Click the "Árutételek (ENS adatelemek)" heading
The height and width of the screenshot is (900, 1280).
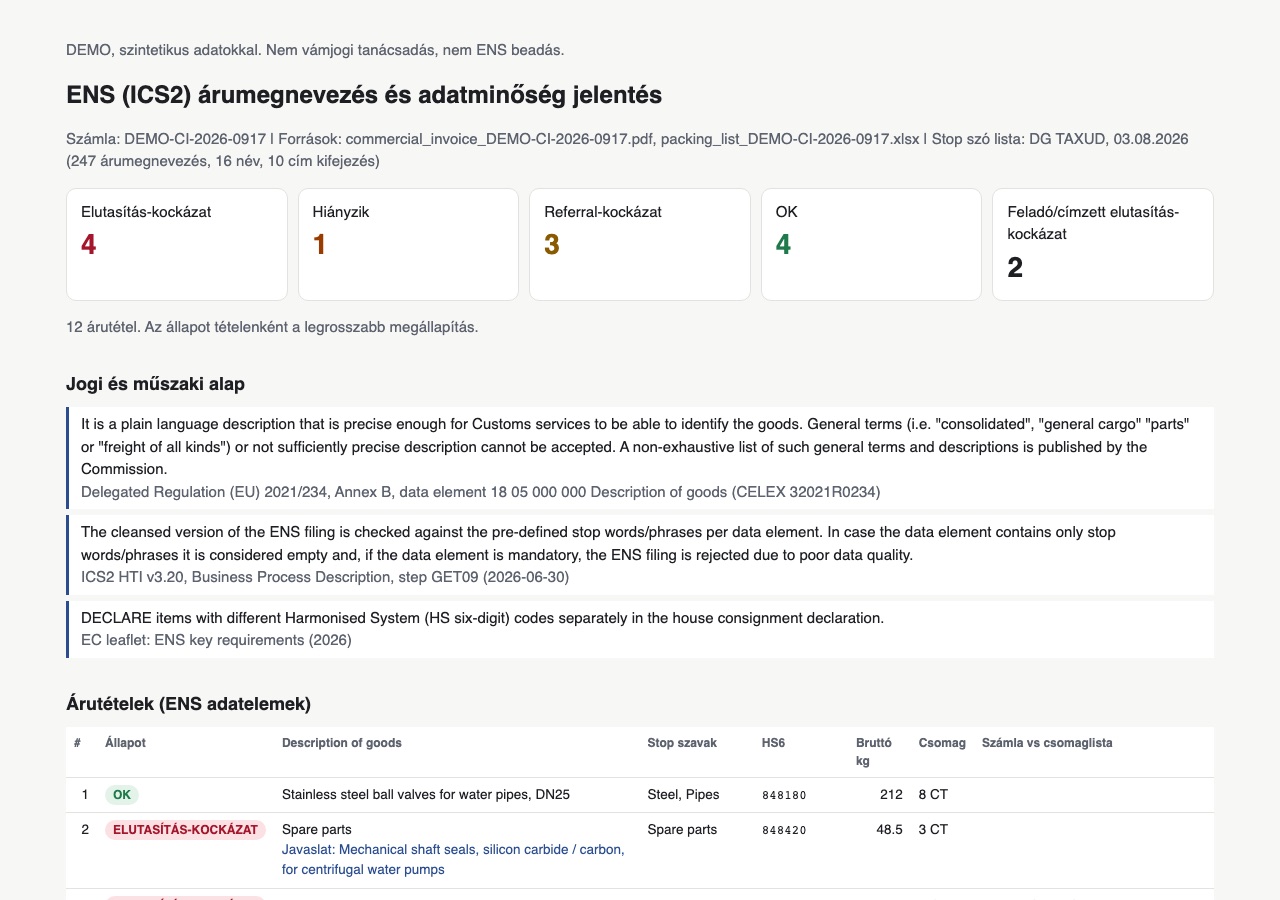[x=188, y=704]
